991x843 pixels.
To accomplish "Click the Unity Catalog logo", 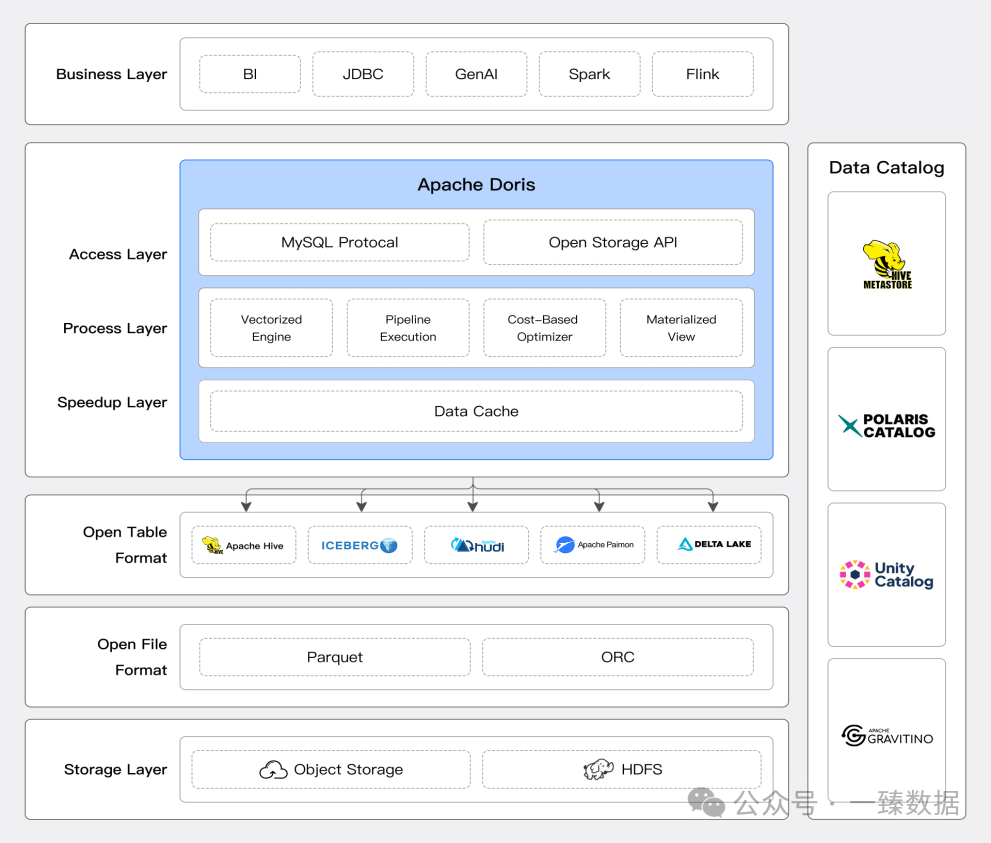I will pos(886,574).
